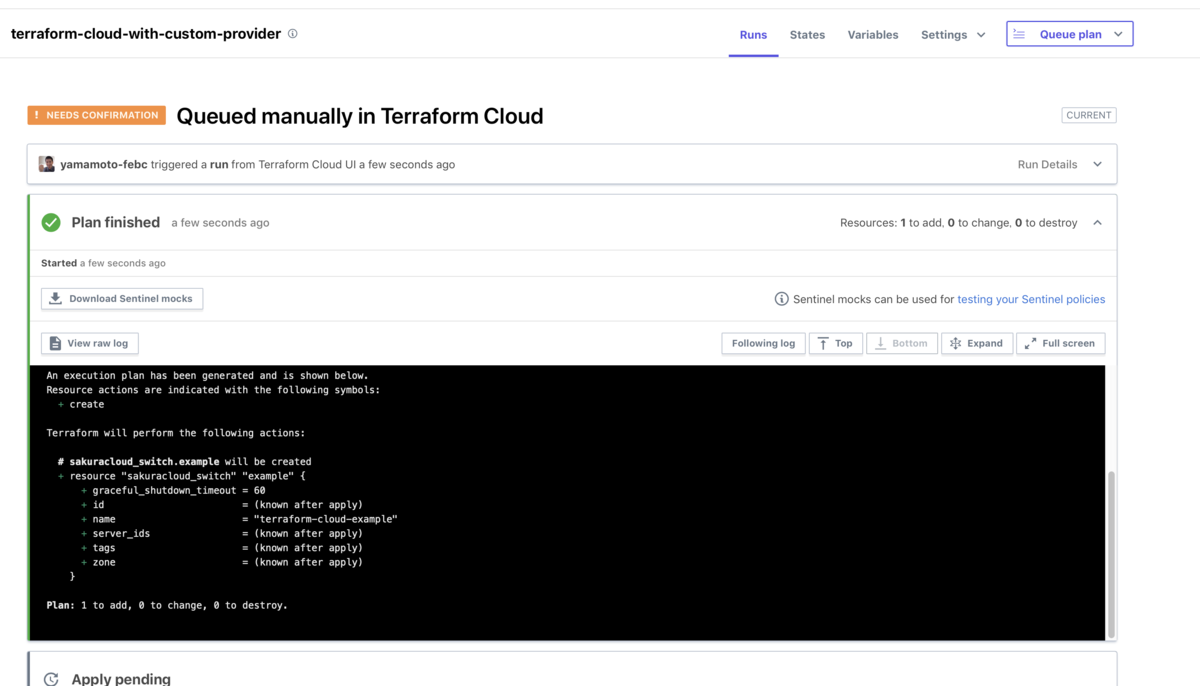Open the Runs tab
This screenshot has height=686, width=1200.
(x=753, y=34)
